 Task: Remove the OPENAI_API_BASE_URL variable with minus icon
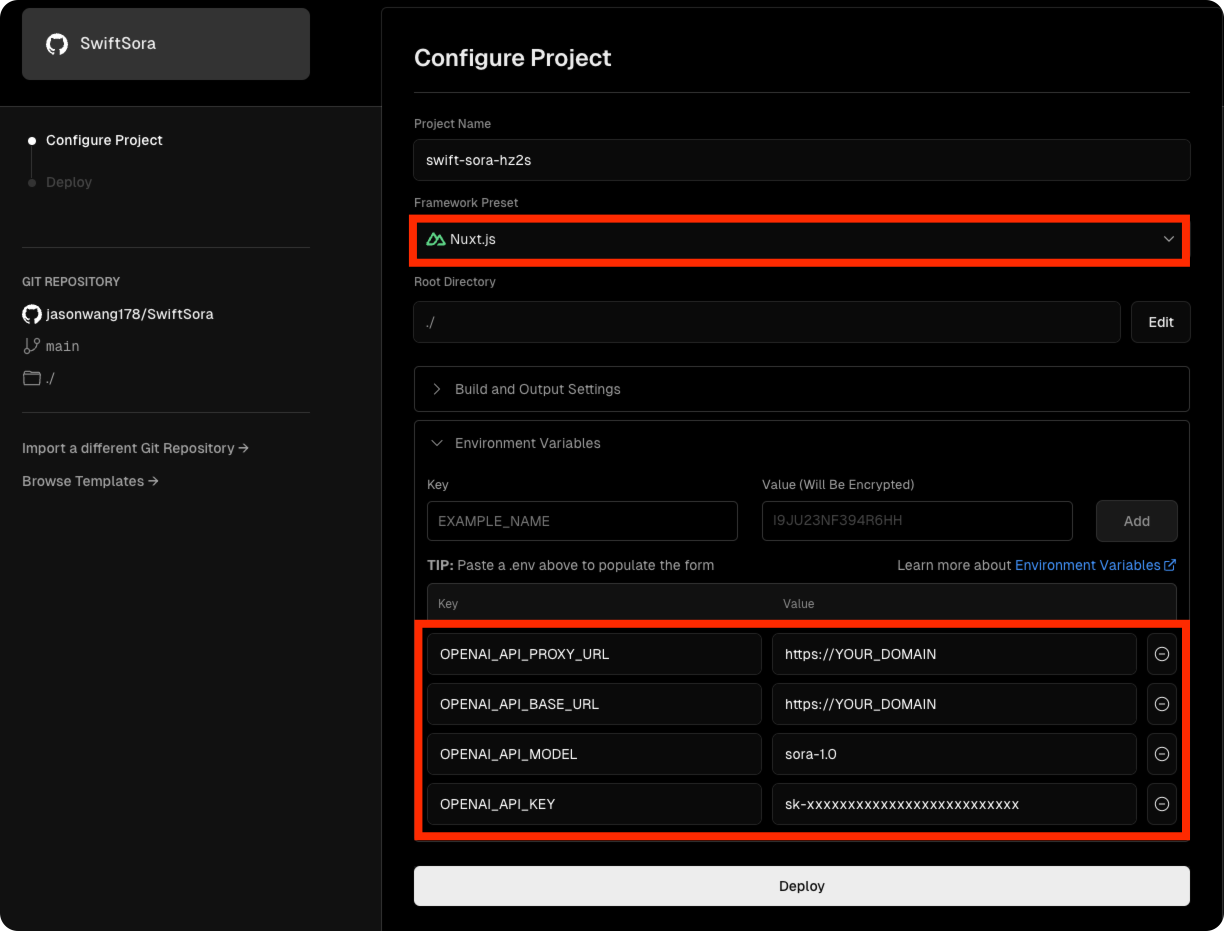click(x=1162, y=704)
